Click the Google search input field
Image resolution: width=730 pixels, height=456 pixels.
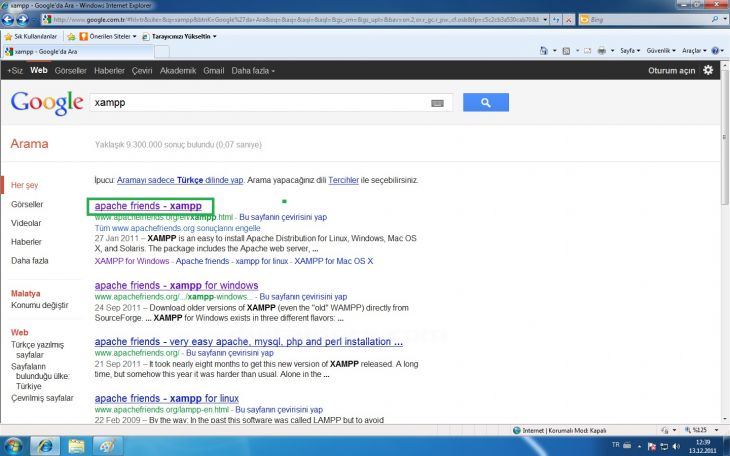pyautogui.click(x=258, y=103)
